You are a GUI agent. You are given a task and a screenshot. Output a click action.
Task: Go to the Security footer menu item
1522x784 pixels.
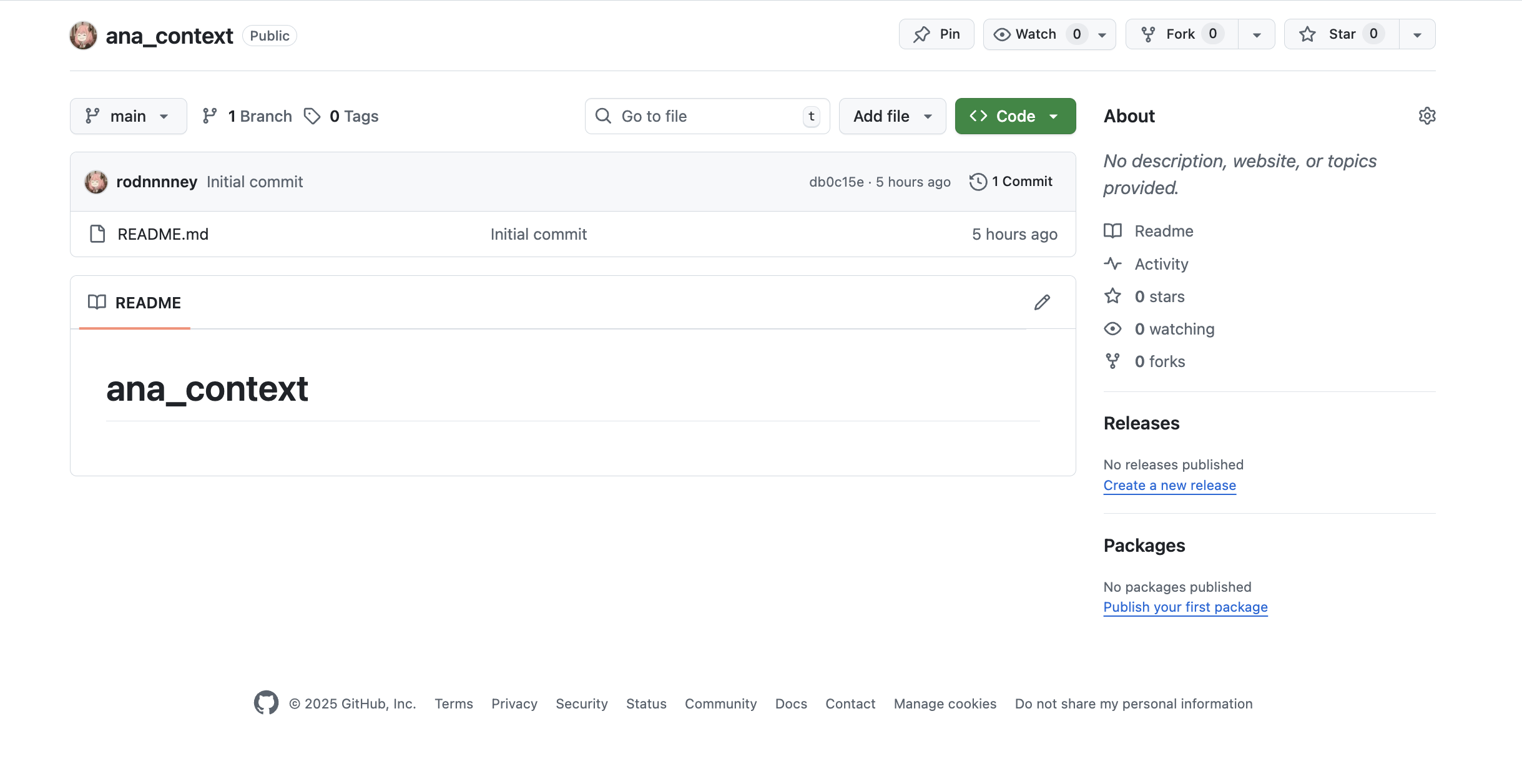(x=581, y=703)
